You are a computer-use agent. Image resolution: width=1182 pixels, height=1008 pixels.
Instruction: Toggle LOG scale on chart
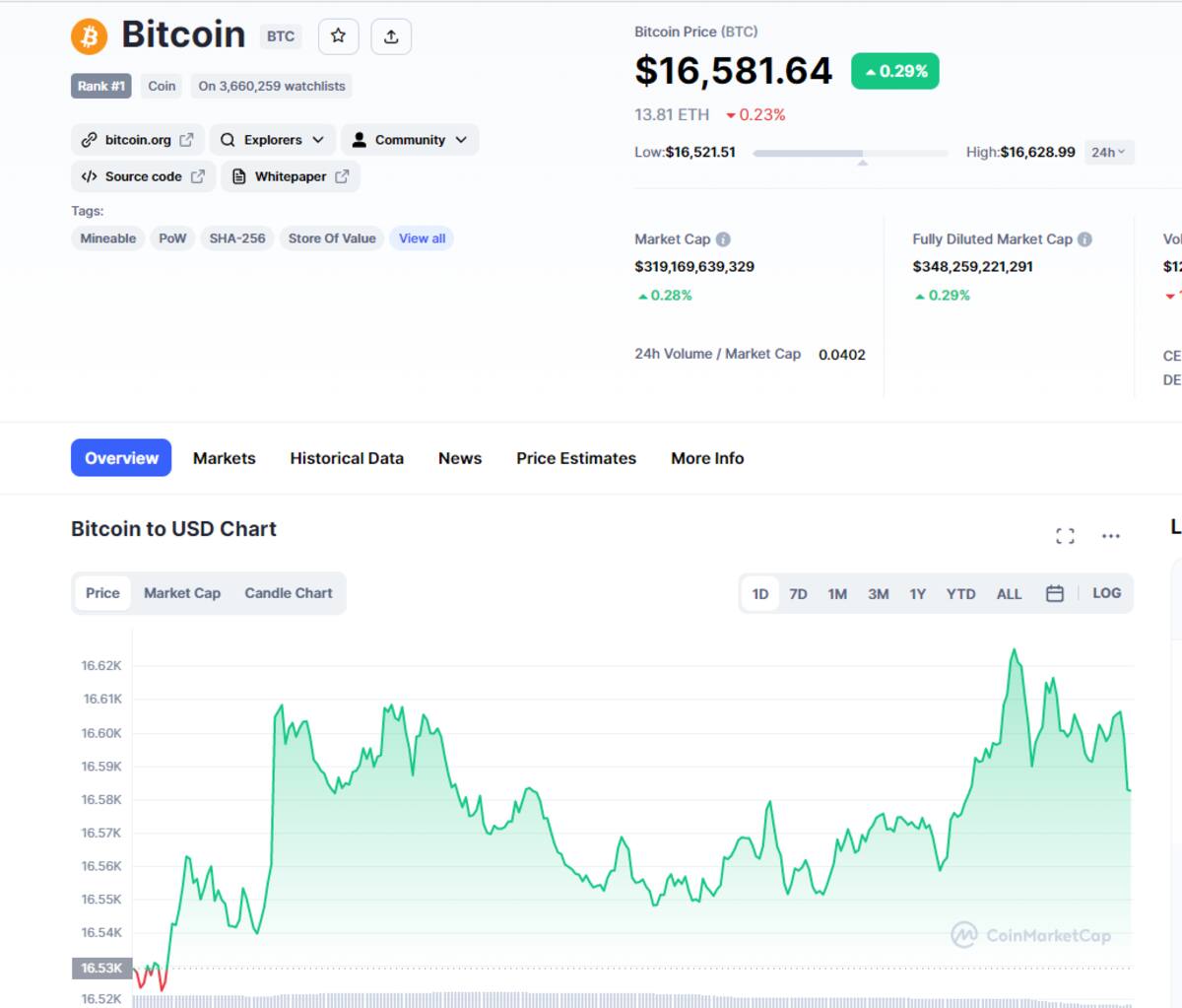[1106, 593]
